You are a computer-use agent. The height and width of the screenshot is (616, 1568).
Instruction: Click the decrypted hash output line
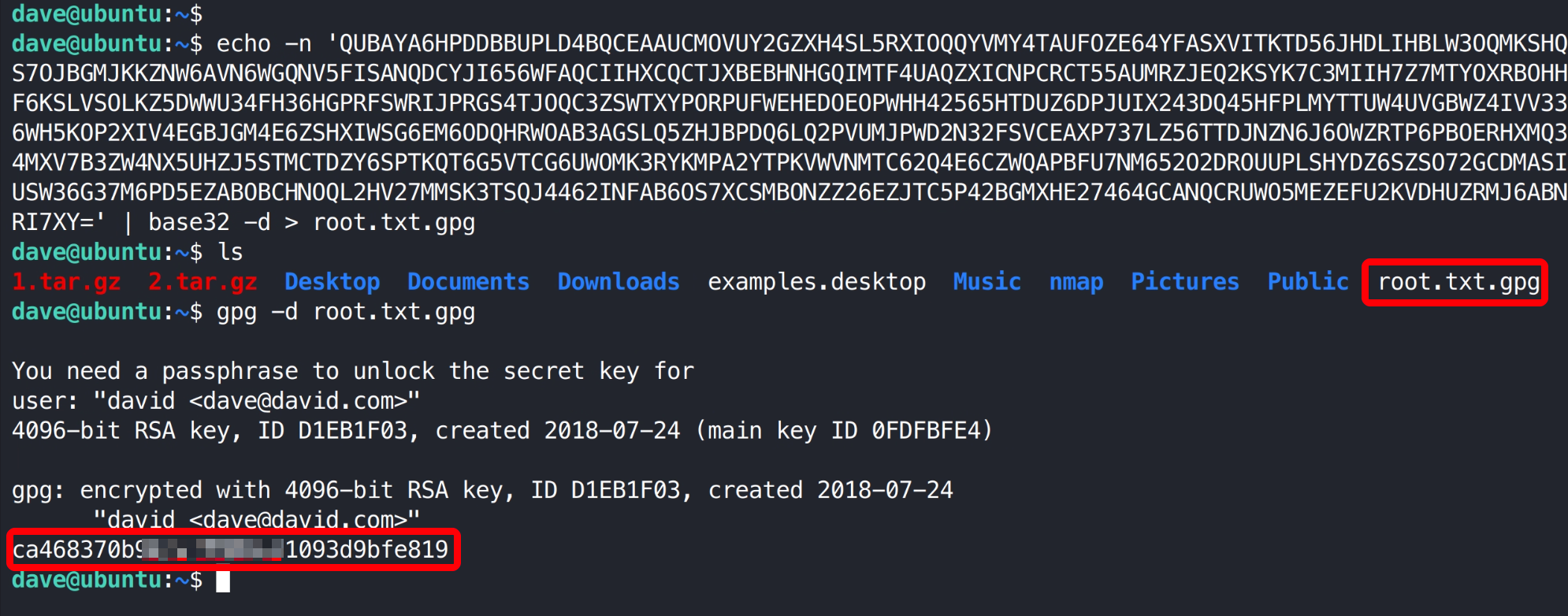(231, 550)
